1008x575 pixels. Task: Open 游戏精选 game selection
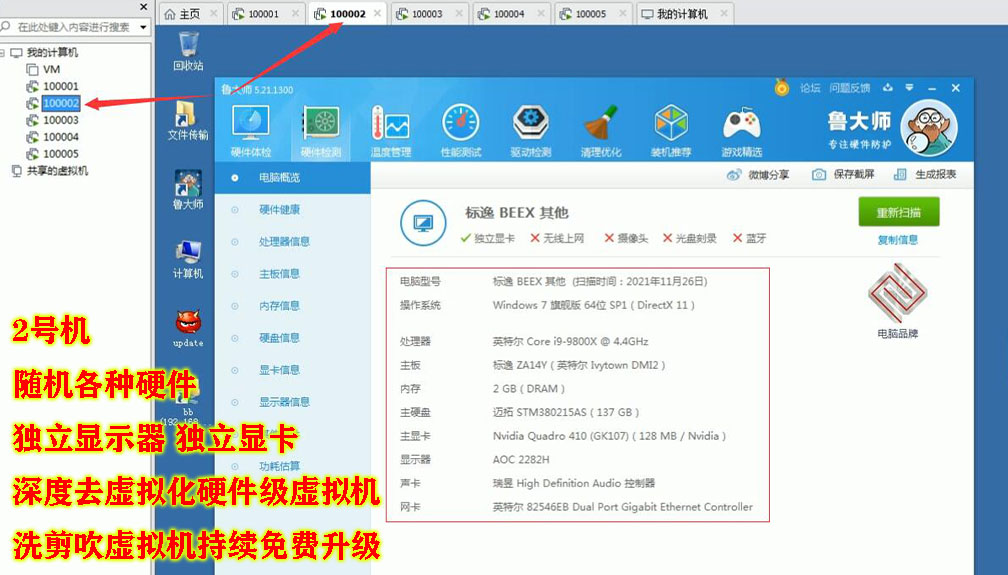(741, 131)
